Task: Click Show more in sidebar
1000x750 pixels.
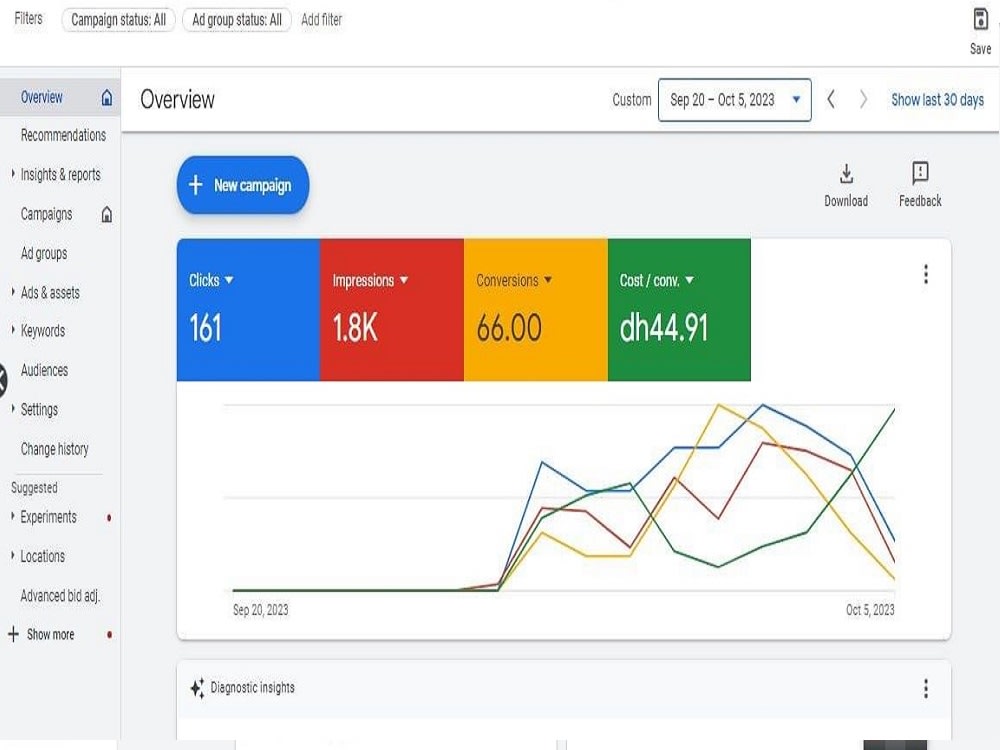Action: click(50, 635)
